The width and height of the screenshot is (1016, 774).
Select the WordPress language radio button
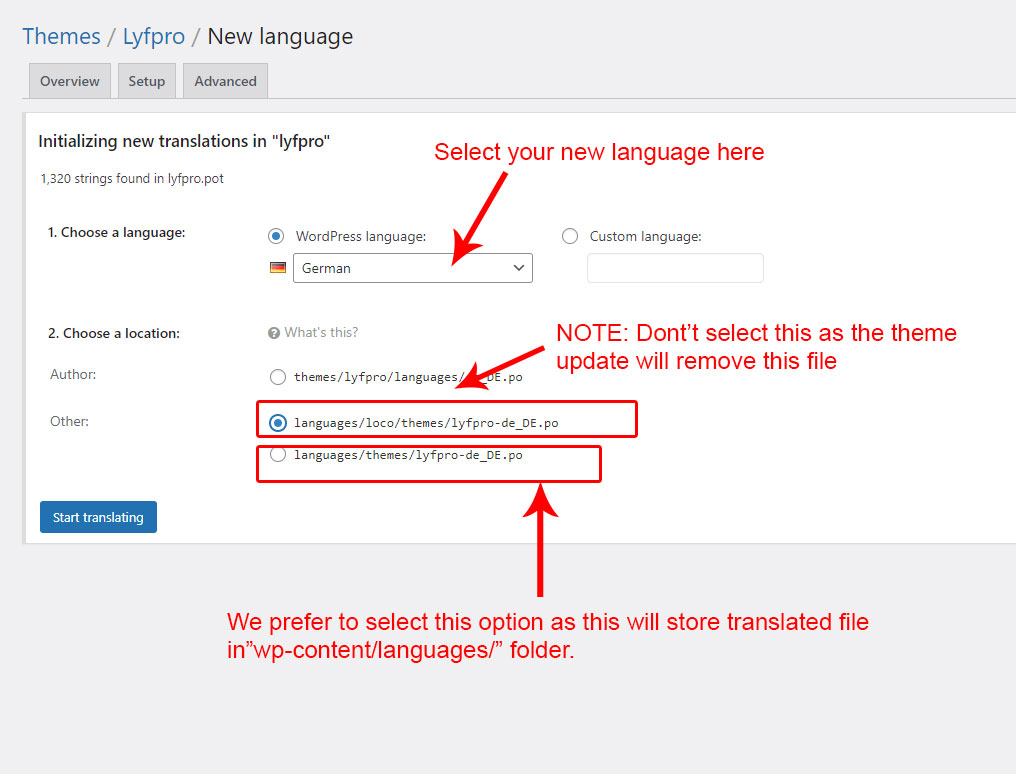tap(276, 237)
